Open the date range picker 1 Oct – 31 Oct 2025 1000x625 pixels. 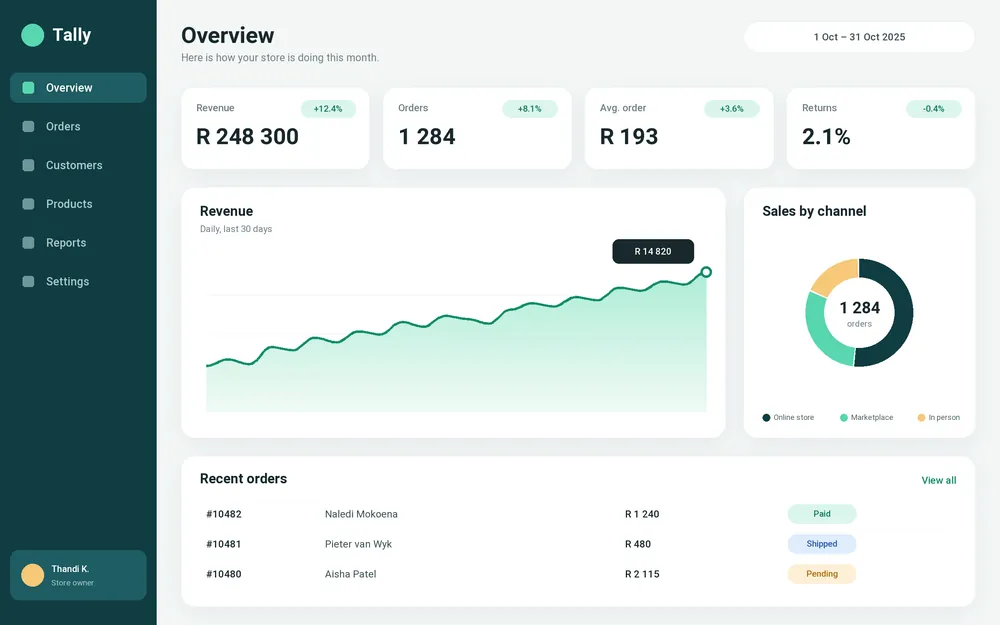coord(859,37)
